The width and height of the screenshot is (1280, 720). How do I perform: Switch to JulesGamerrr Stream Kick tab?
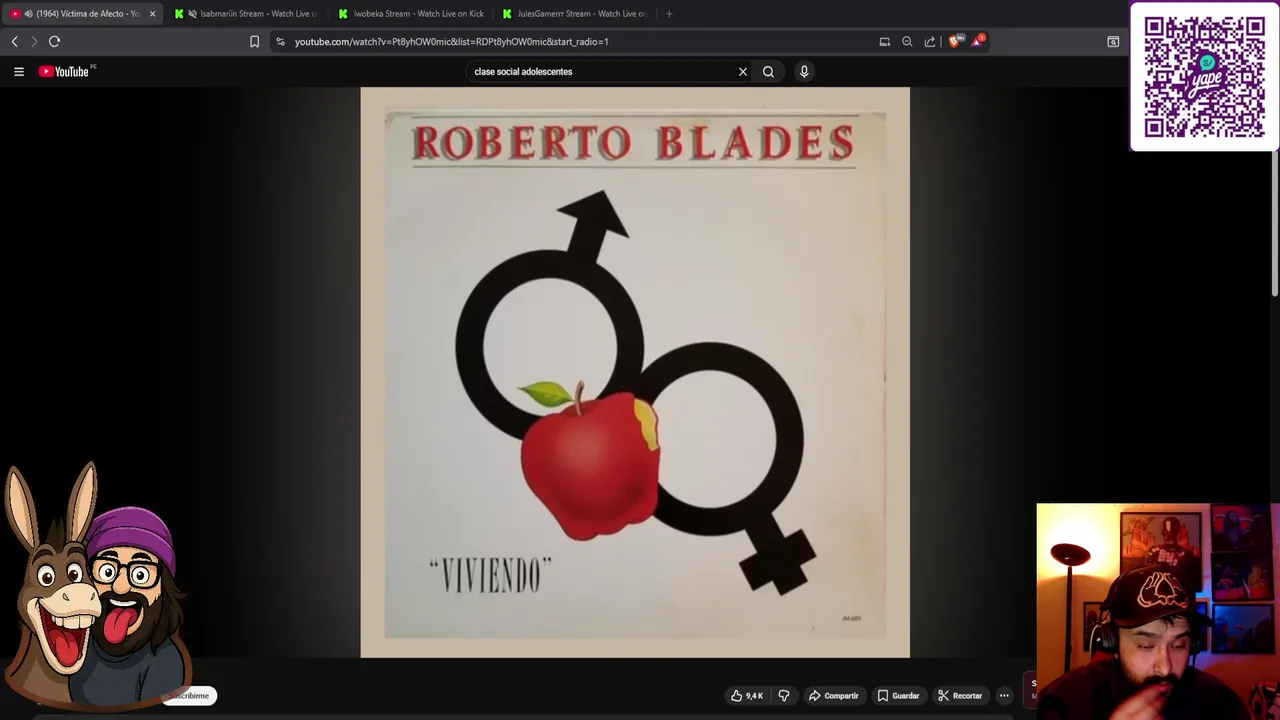tap(575, 14)
